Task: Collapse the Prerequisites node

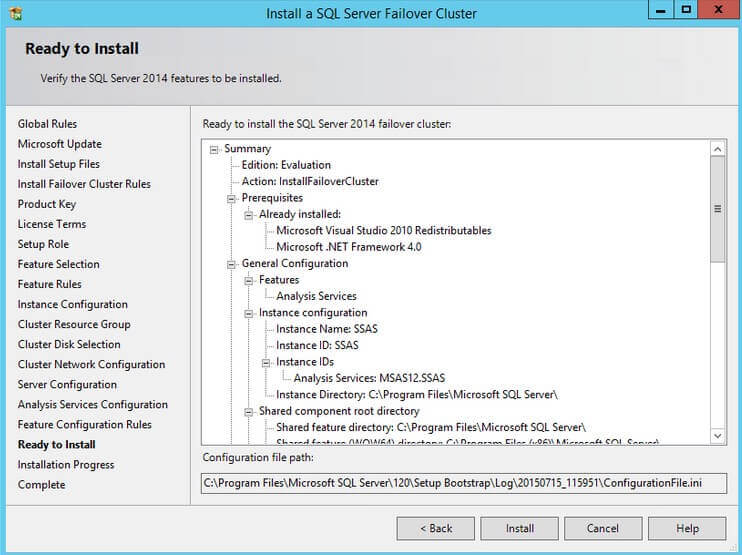Action: coord(231,199)
